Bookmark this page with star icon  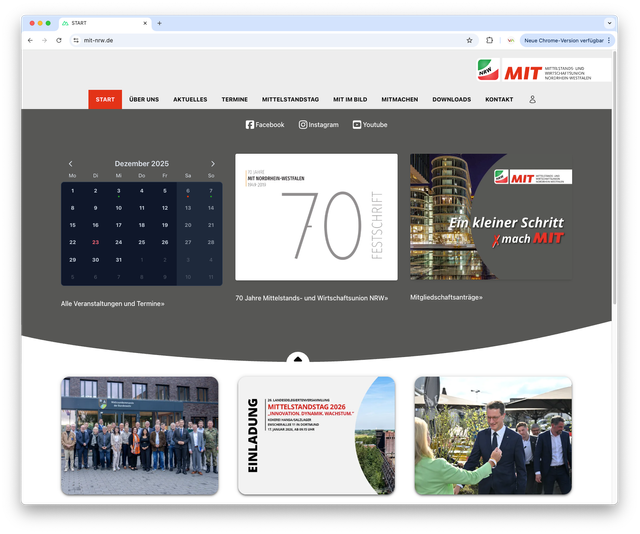[x=469, y=40]
